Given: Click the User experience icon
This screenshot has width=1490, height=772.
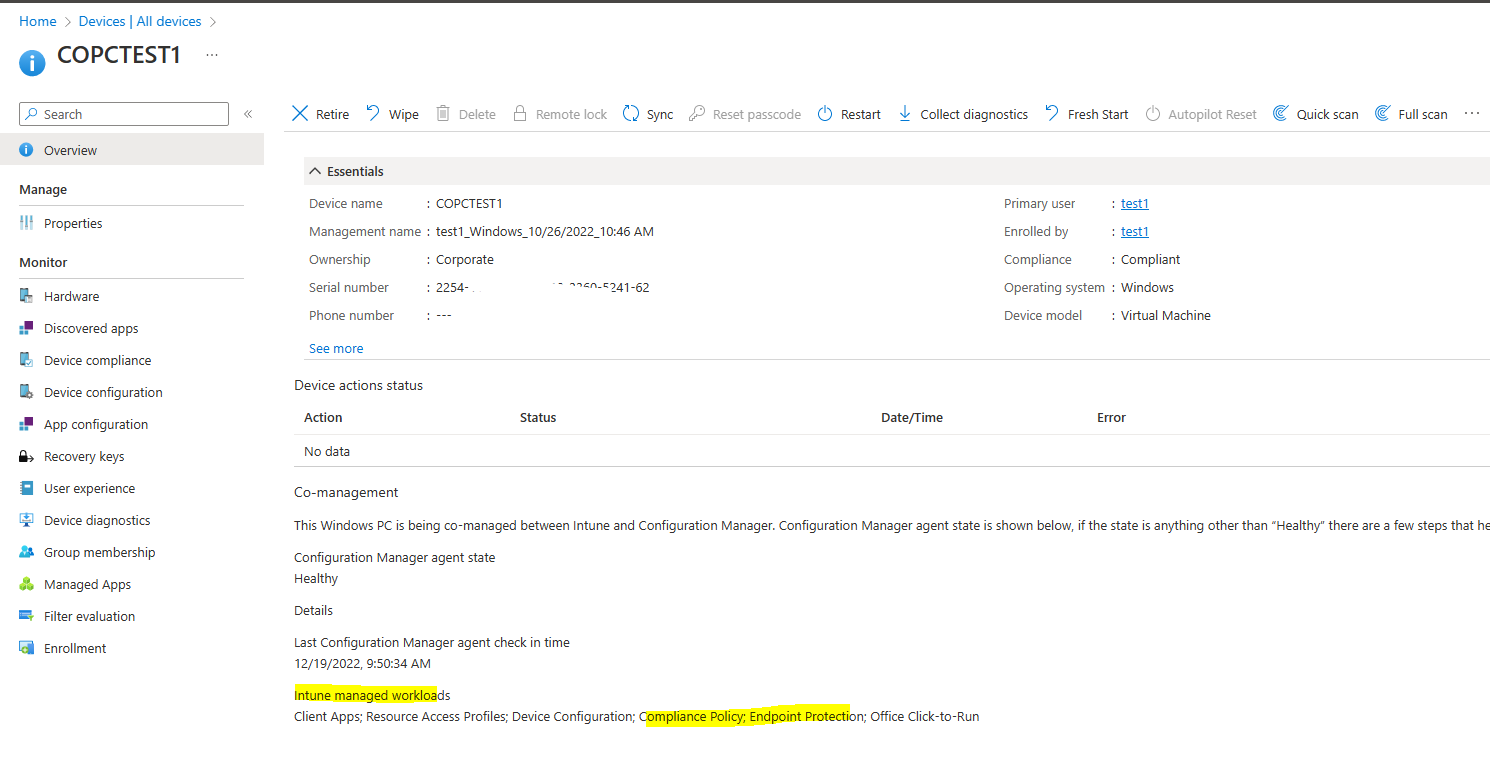Looking at the screenshot, I should (26, 488).
